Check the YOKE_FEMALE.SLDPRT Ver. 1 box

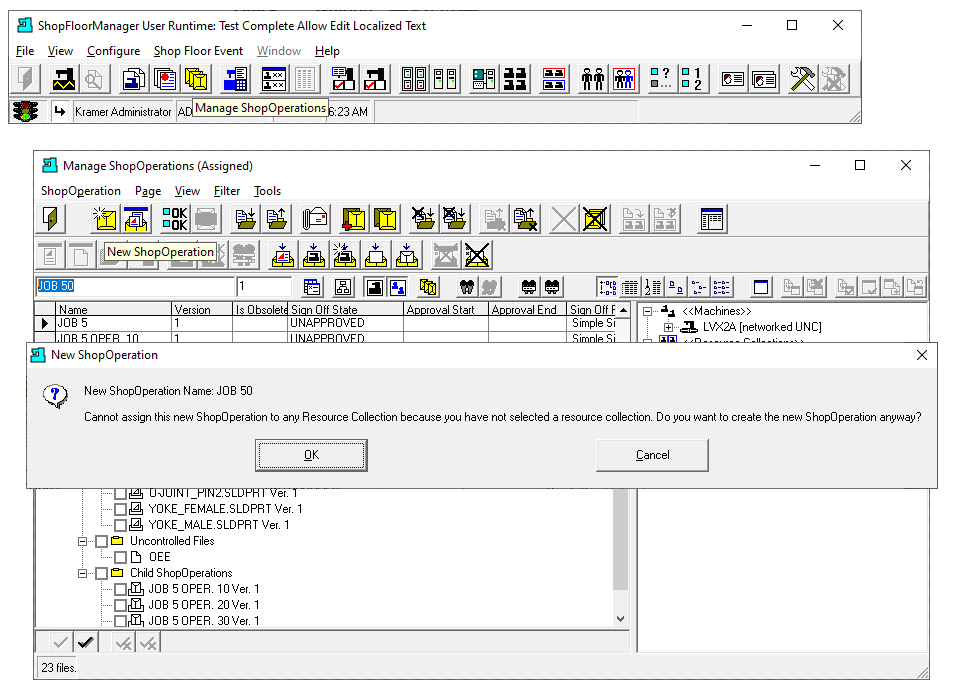pos(120,509)
